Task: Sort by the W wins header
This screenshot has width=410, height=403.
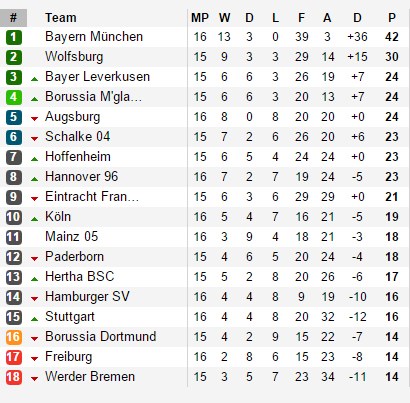Action: 224,18
